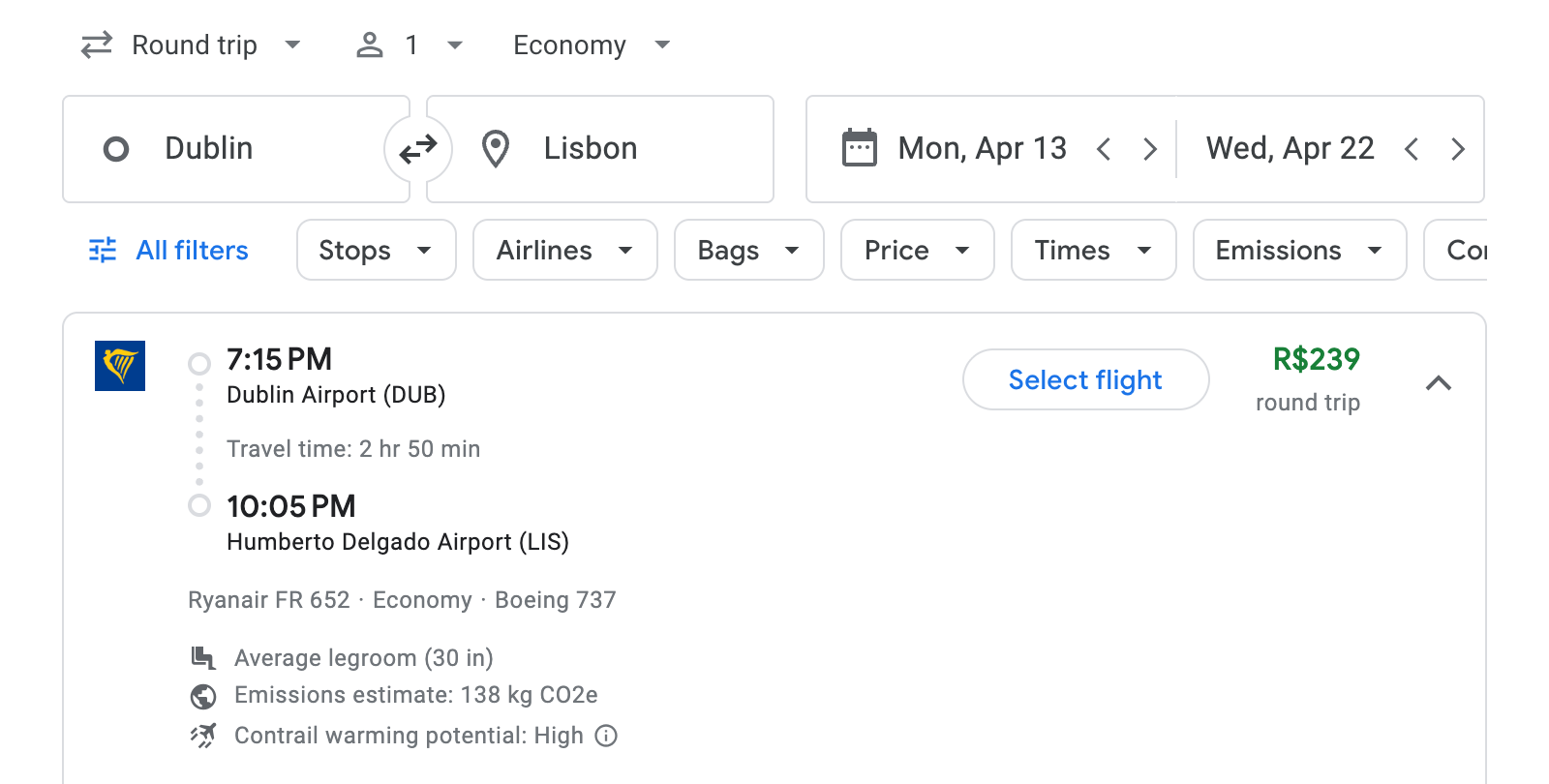Click the passenger person icon
This screenshot has width=1549, height=784.
(369, 45)
